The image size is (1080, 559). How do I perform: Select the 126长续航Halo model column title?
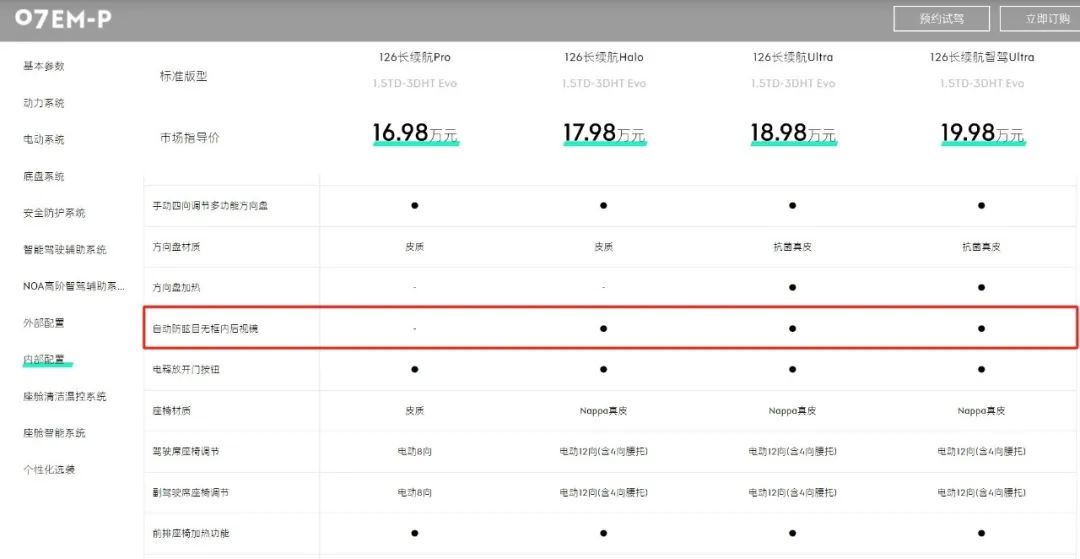(603, 57)
